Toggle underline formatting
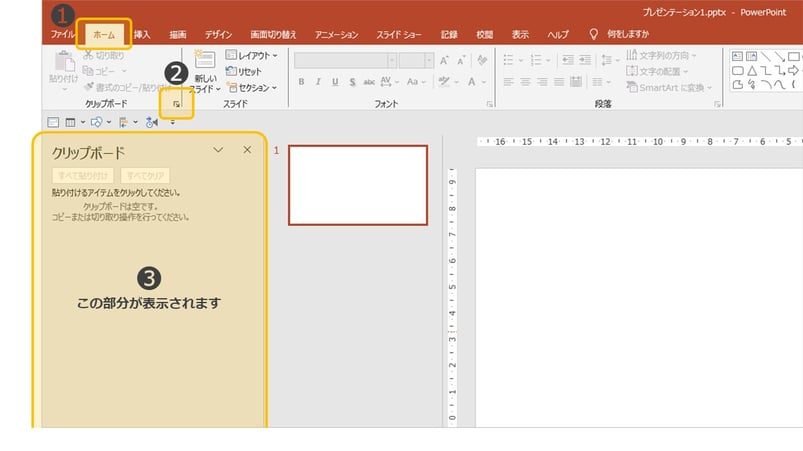 335,81
